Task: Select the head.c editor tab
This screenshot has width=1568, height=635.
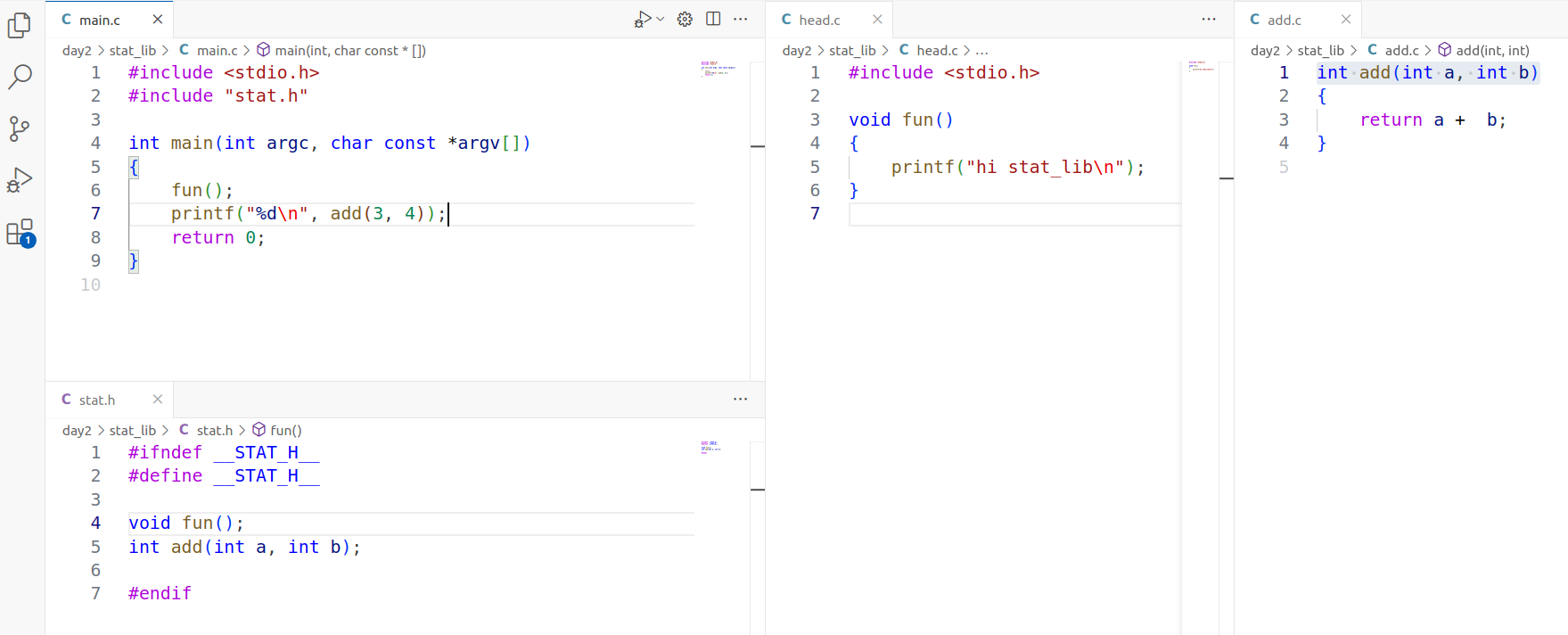Action: (x=829, y=20)
